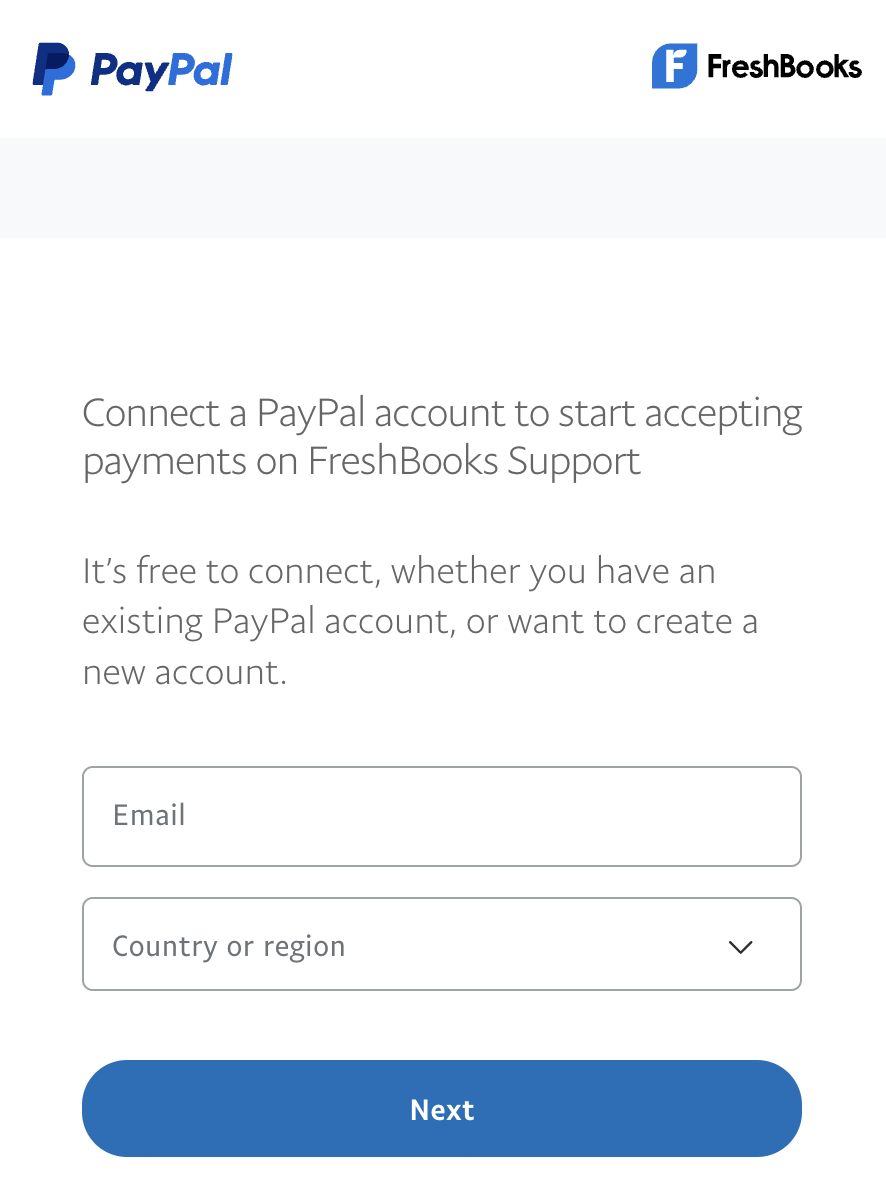Click the blue Next call-to-action pill

(x=442, y=1109)
